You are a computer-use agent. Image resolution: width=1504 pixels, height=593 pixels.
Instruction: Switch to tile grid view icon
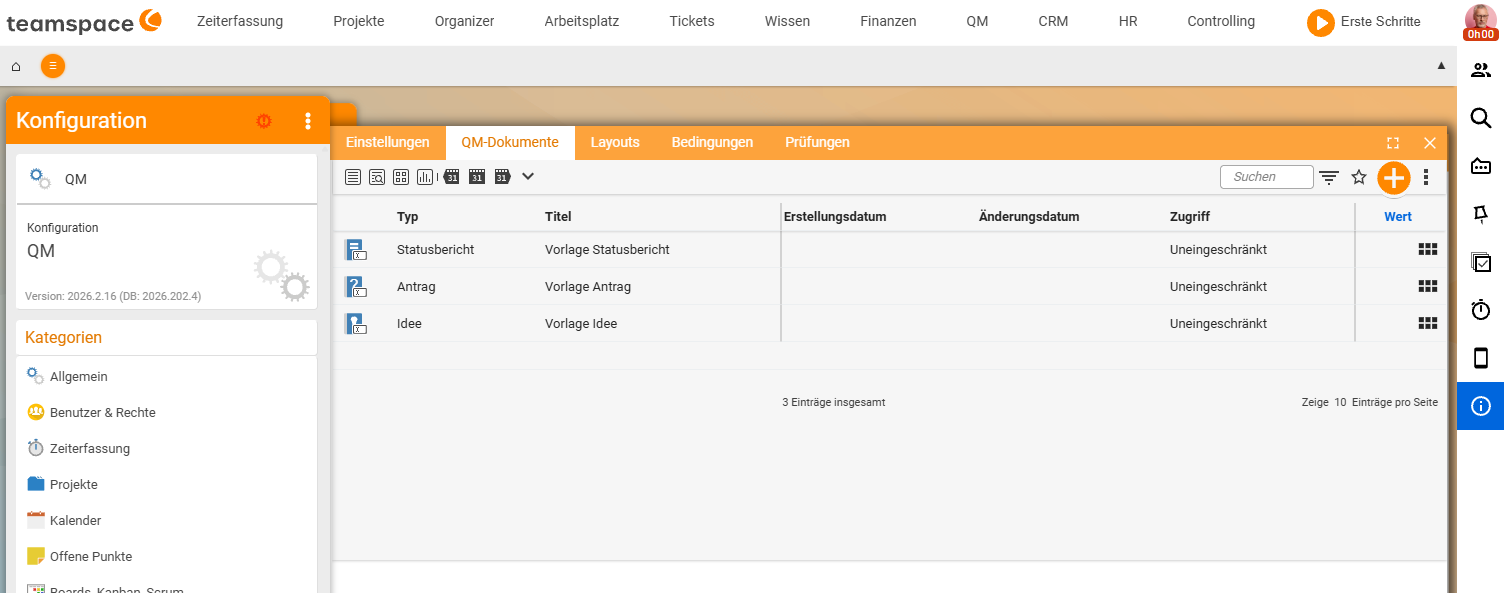pos(401,177)
